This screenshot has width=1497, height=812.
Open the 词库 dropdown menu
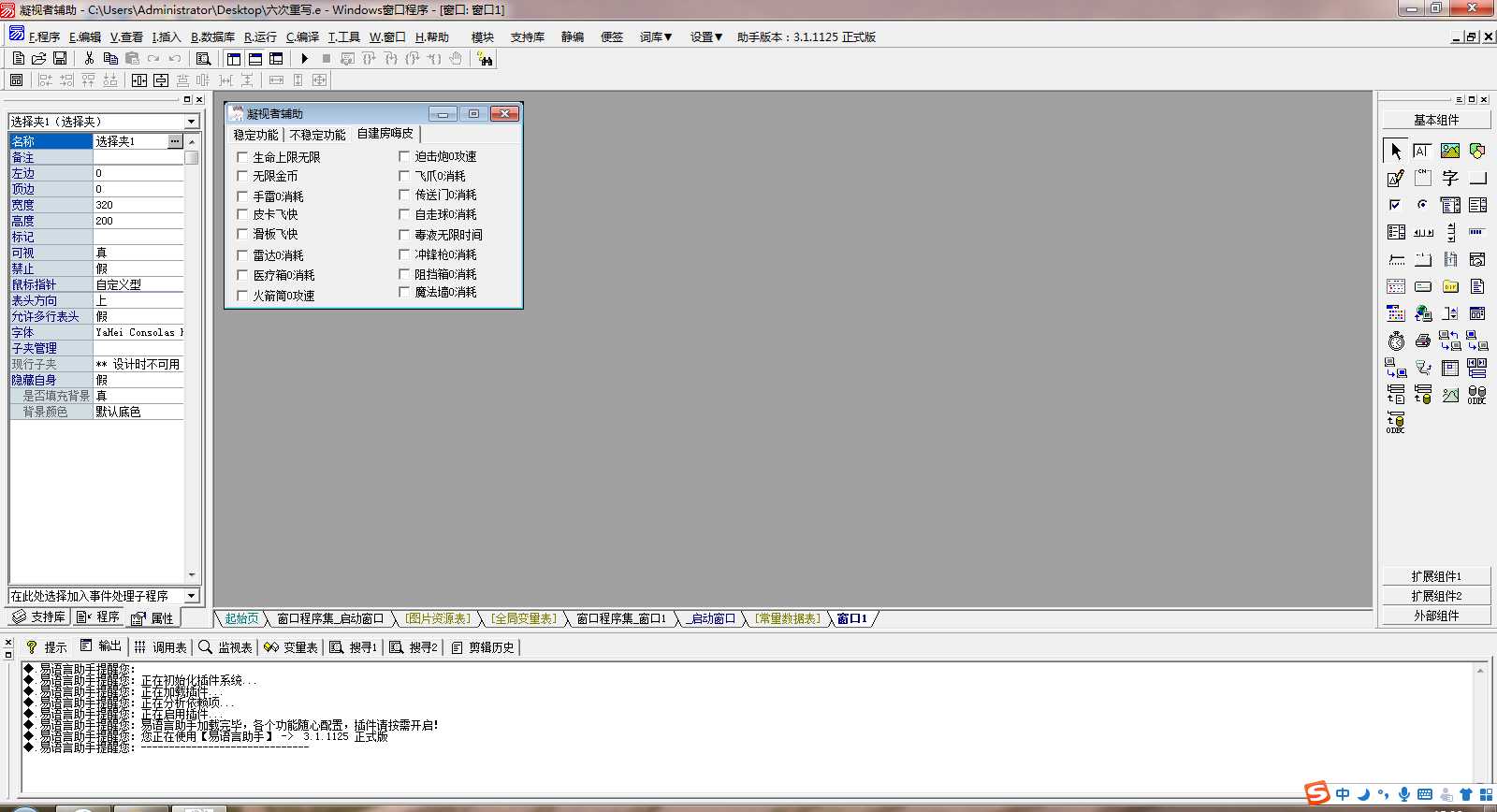click(656, 37)
